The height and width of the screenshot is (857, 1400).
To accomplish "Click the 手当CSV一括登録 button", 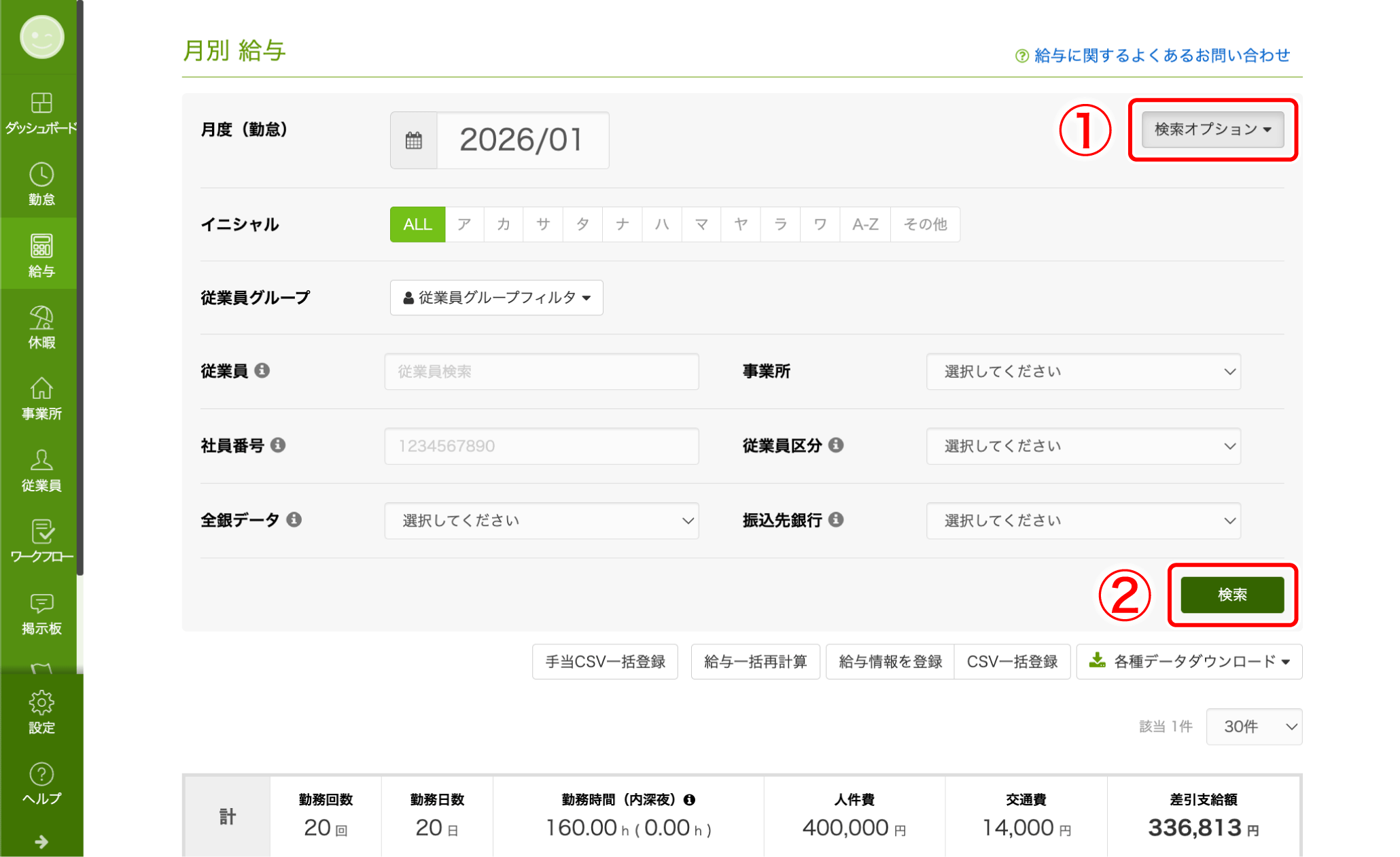I will pos(605,661).
